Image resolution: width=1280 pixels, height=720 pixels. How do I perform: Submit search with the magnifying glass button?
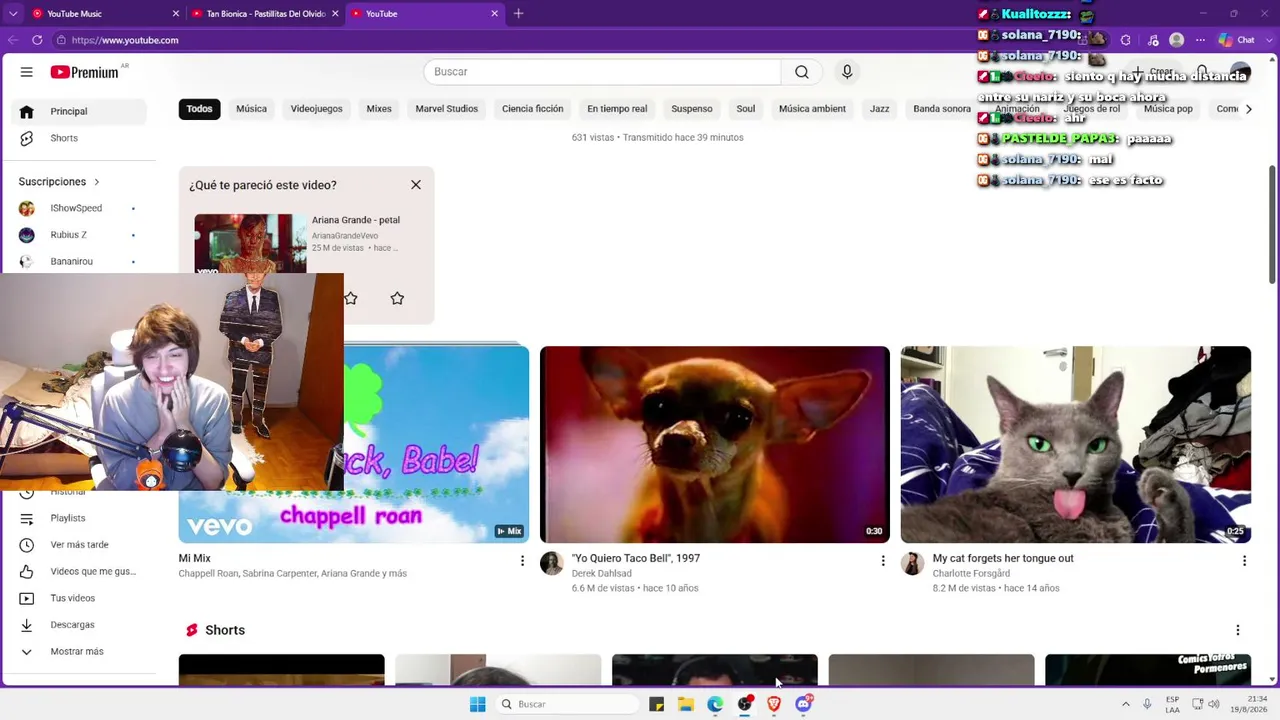802,72
